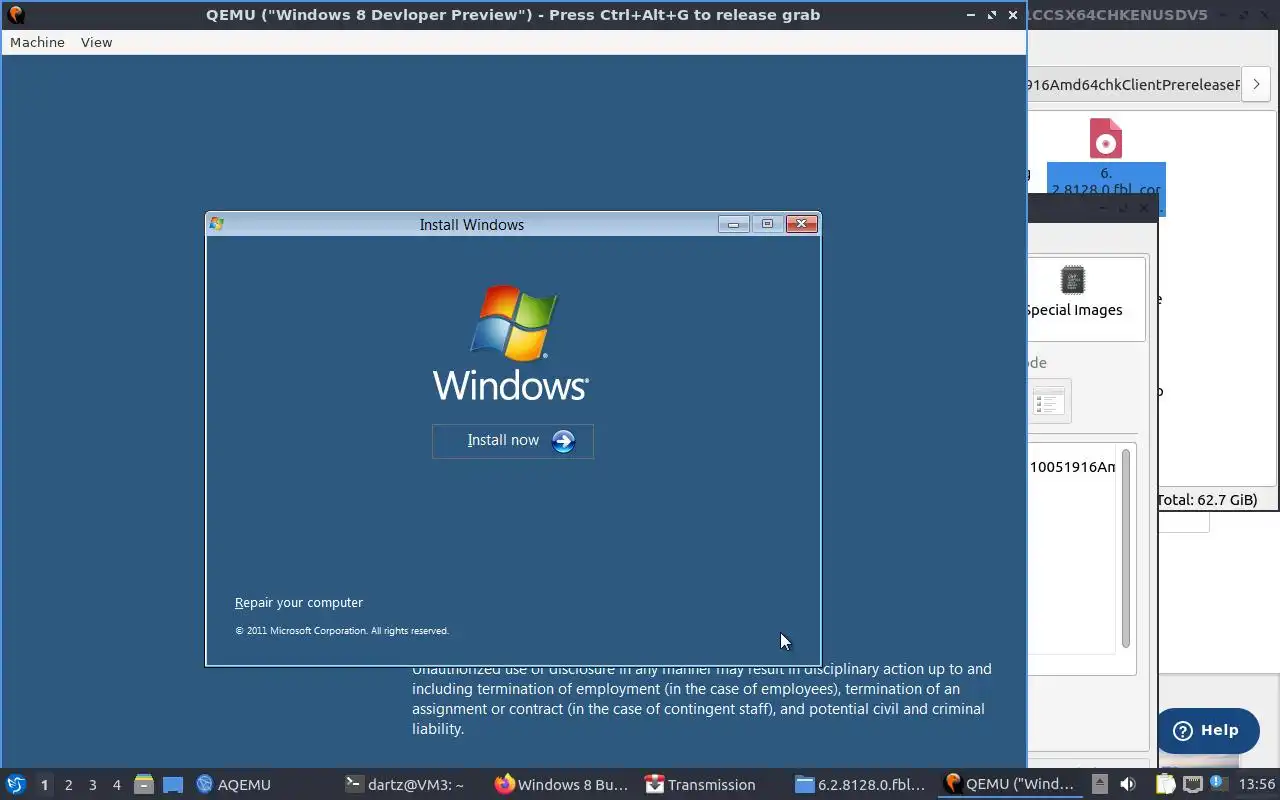Screen dimensions: 1280x800
Task: Switch to dartz@VM3 terminal in taskbar
Action: coord(405,784)
